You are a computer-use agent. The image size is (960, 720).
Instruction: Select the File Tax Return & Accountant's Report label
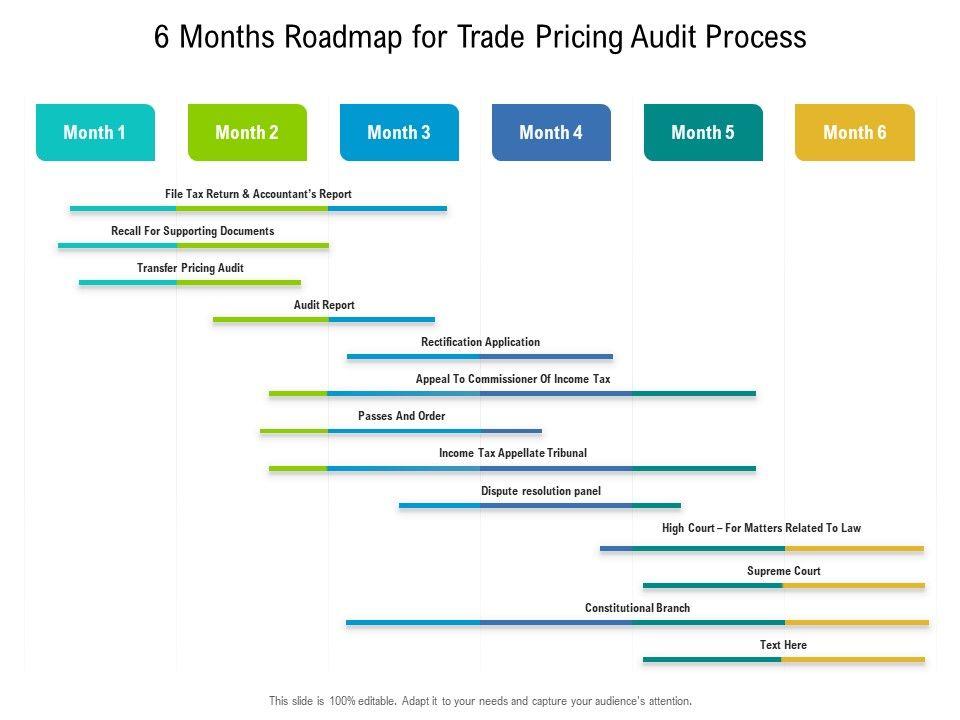[258, 194]
